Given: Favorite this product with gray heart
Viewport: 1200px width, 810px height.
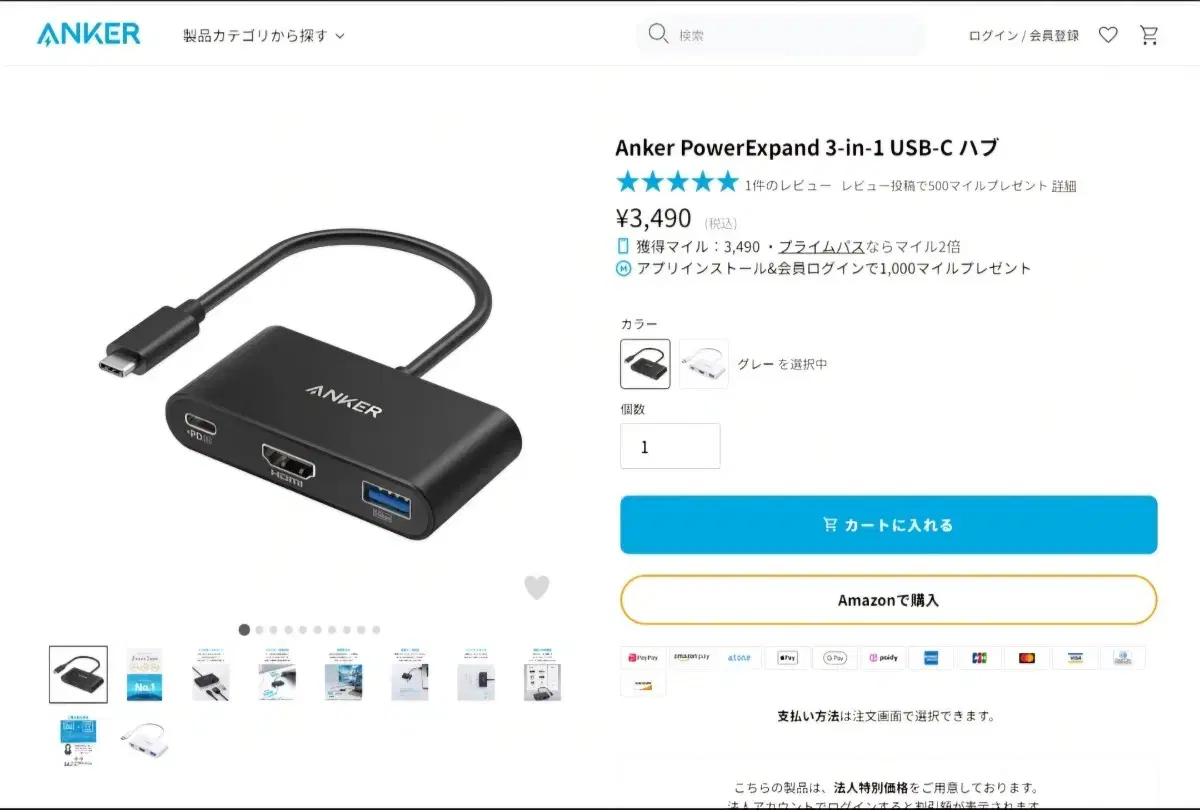Looking at the screenshot, I should [x=537, y=588].
